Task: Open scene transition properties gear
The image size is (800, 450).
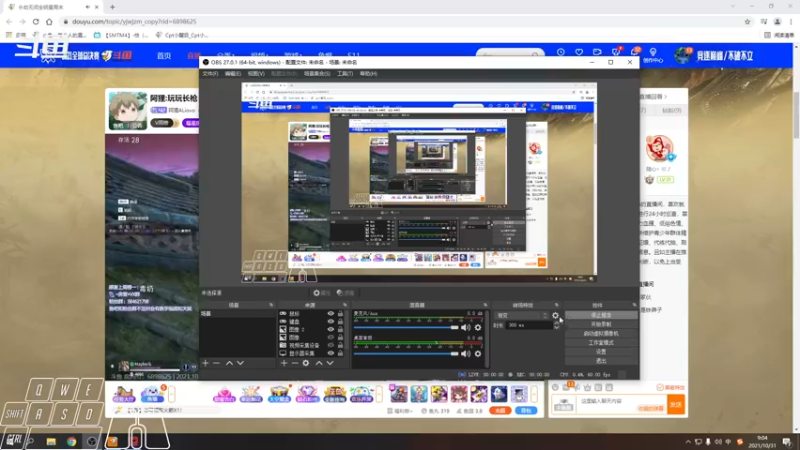Action: (x=555, y=315)
